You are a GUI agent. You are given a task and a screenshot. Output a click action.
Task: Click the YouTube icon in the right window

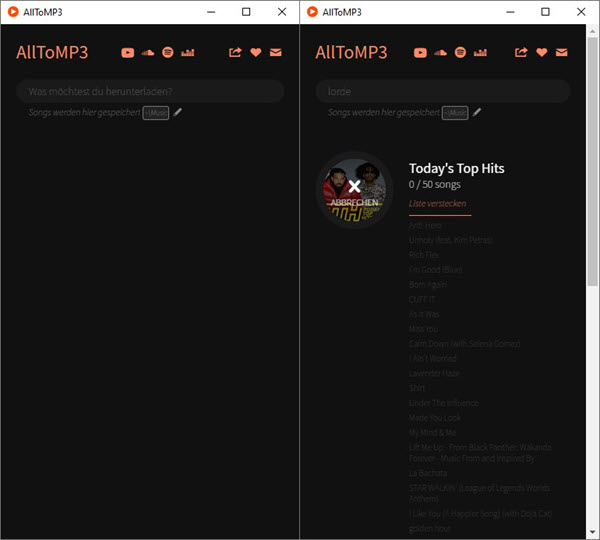[x=420, y=52]
